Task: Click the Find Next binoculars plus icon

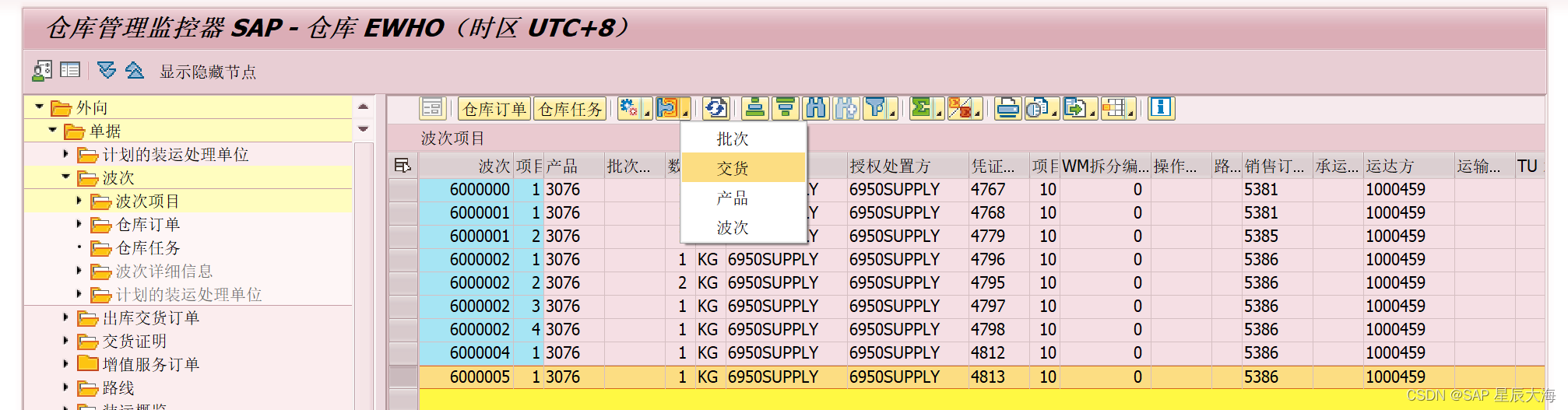Action: click(x=846, y=108)
